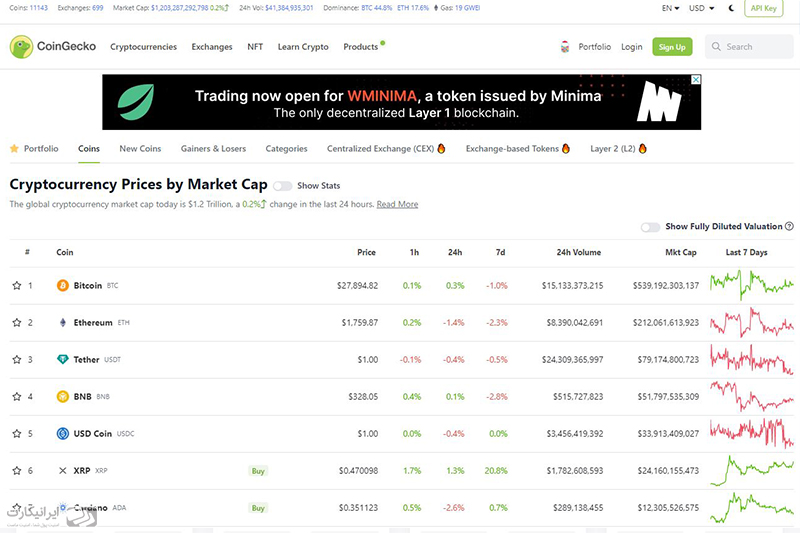Click the Tether coin icon
Screen dimensions: 800x533
point(62,360)
